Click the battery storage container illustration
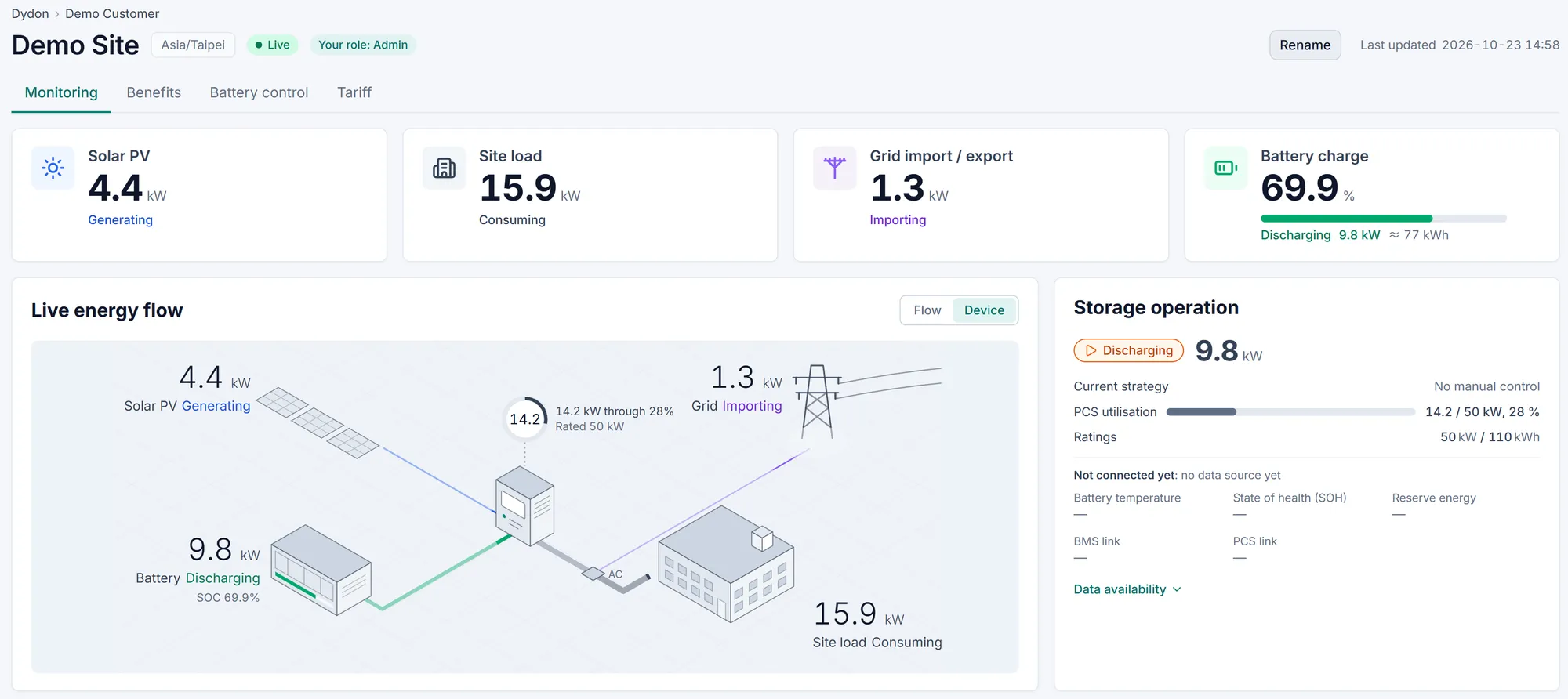The width and height of the screenshot is (1568, 699). (x=321, y=570)
